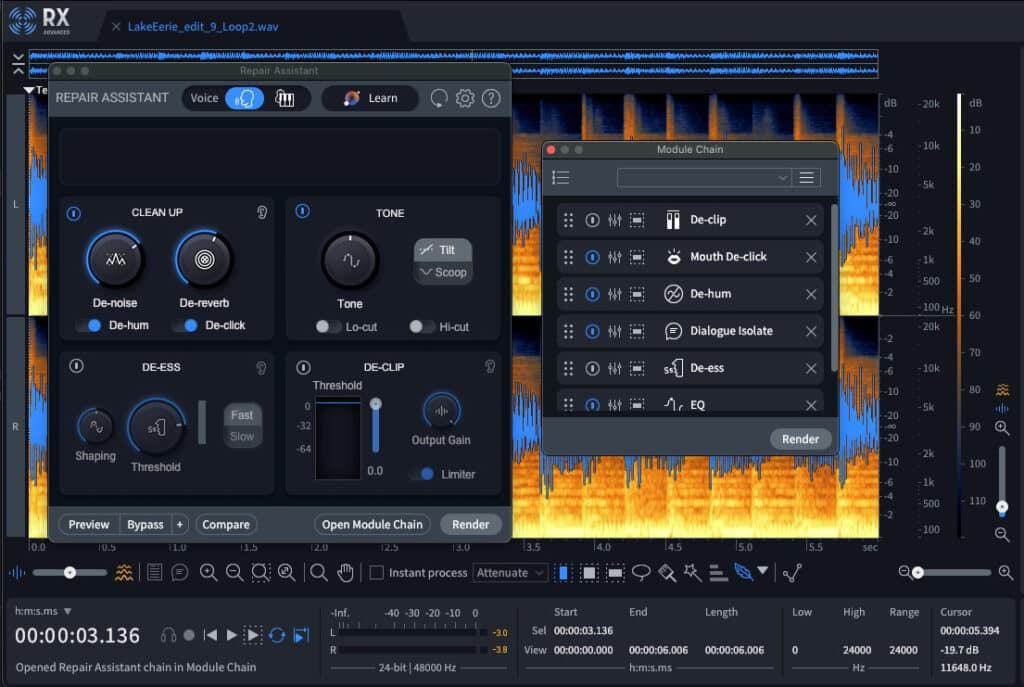
Task: Check the Instant process checkbox
Action: pyautogui.click(x=376, y=573)
